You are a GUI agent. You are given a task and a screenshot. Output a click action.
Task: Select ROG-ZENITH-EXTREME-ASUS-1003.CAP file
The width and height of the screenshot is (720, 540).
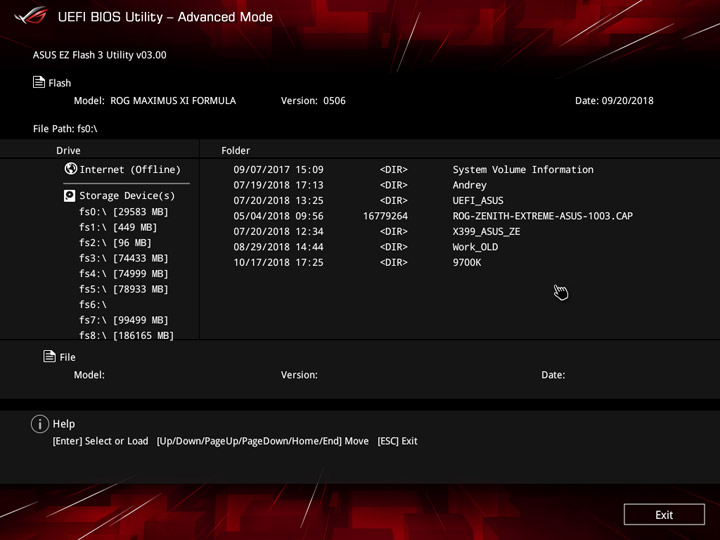pos(543,216)
